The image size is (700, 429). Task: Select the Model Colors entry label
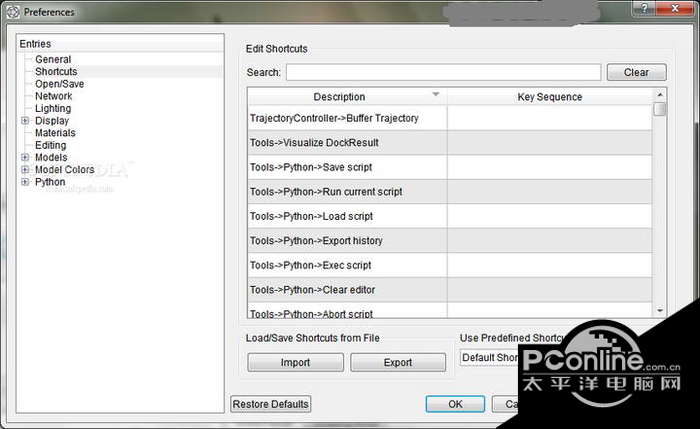tap(65, 170)
